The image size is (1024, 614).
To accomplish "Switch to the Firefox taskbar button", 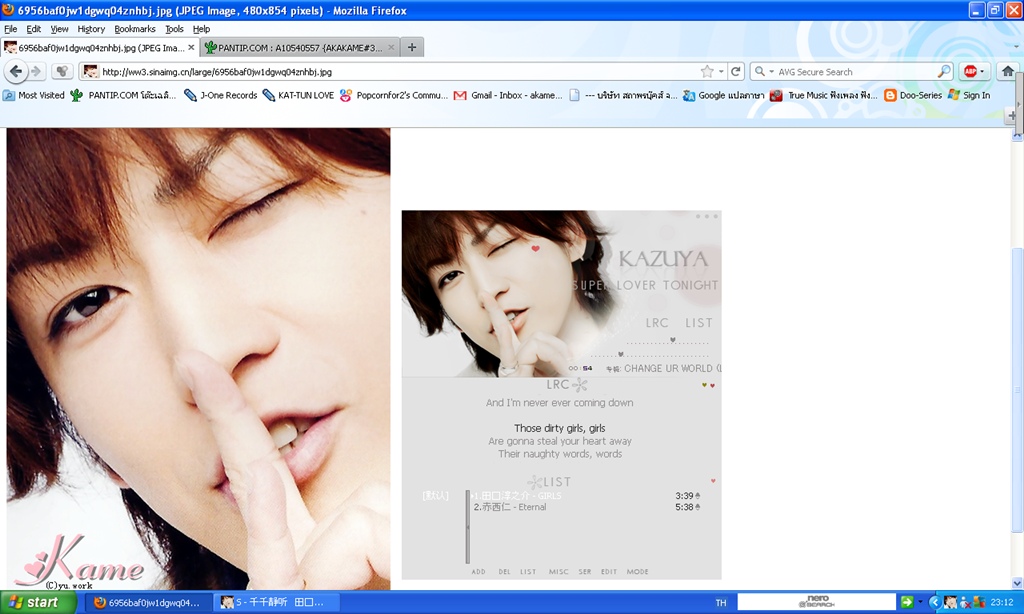I will pos(147,602).
